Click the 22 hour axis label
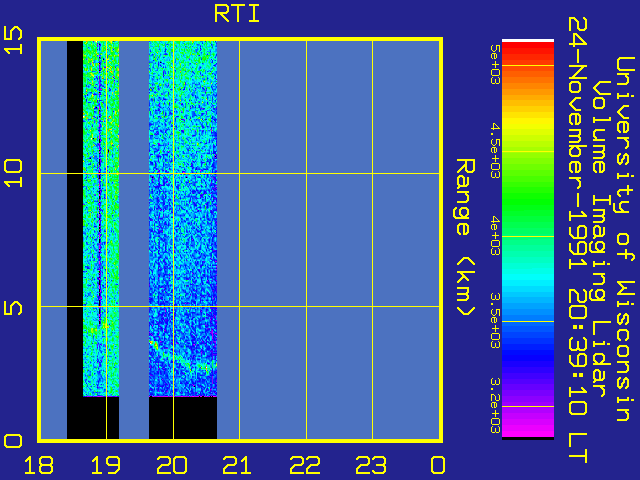 click(x=305, y=465)
